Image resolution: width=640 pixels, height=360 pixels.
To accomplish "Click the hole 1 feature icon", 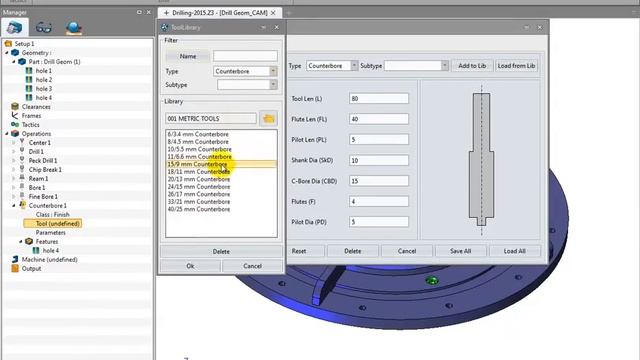I will (x=29, y=71).
